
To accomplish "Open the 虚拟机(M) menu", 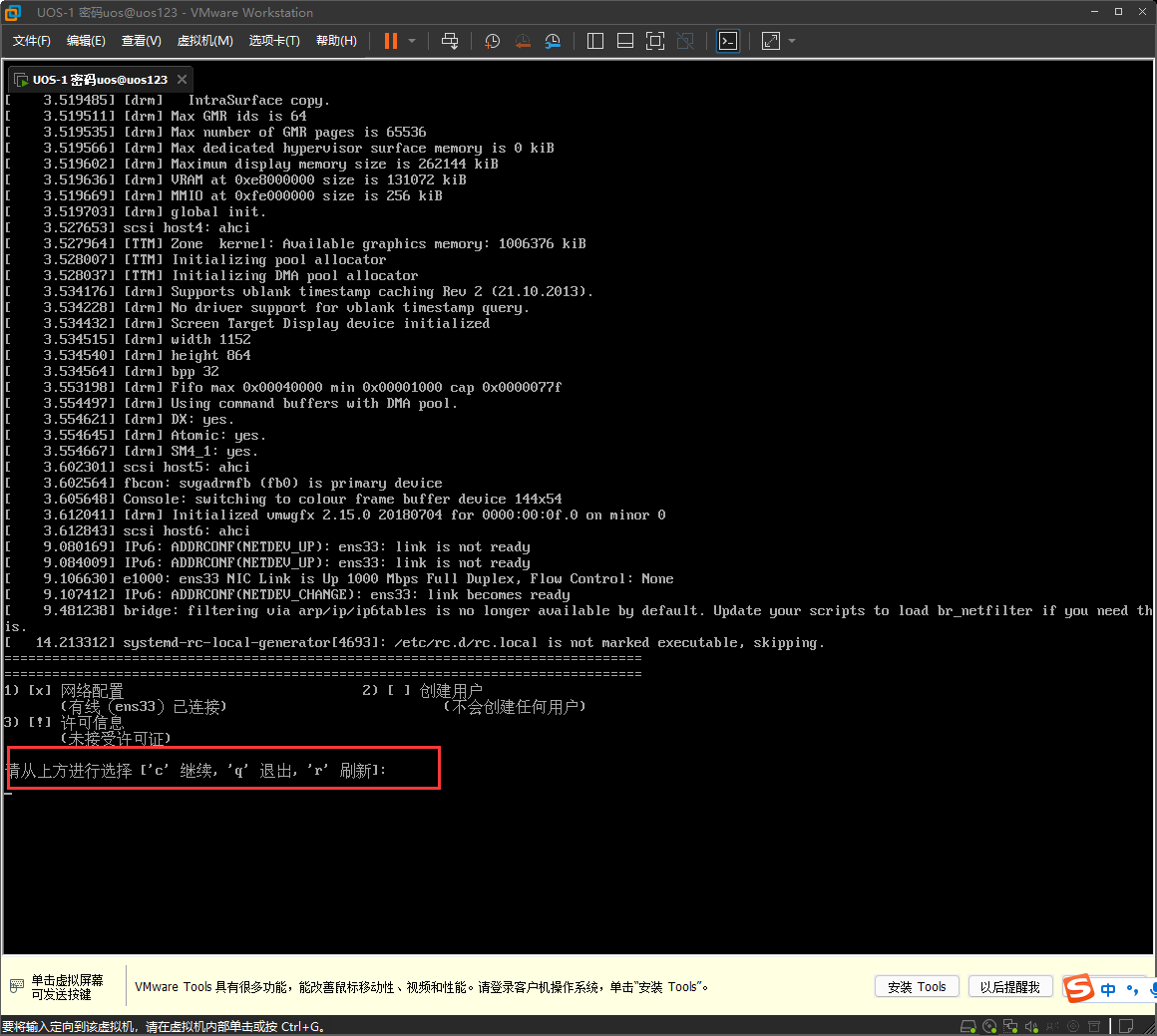I will pos(204,41).
